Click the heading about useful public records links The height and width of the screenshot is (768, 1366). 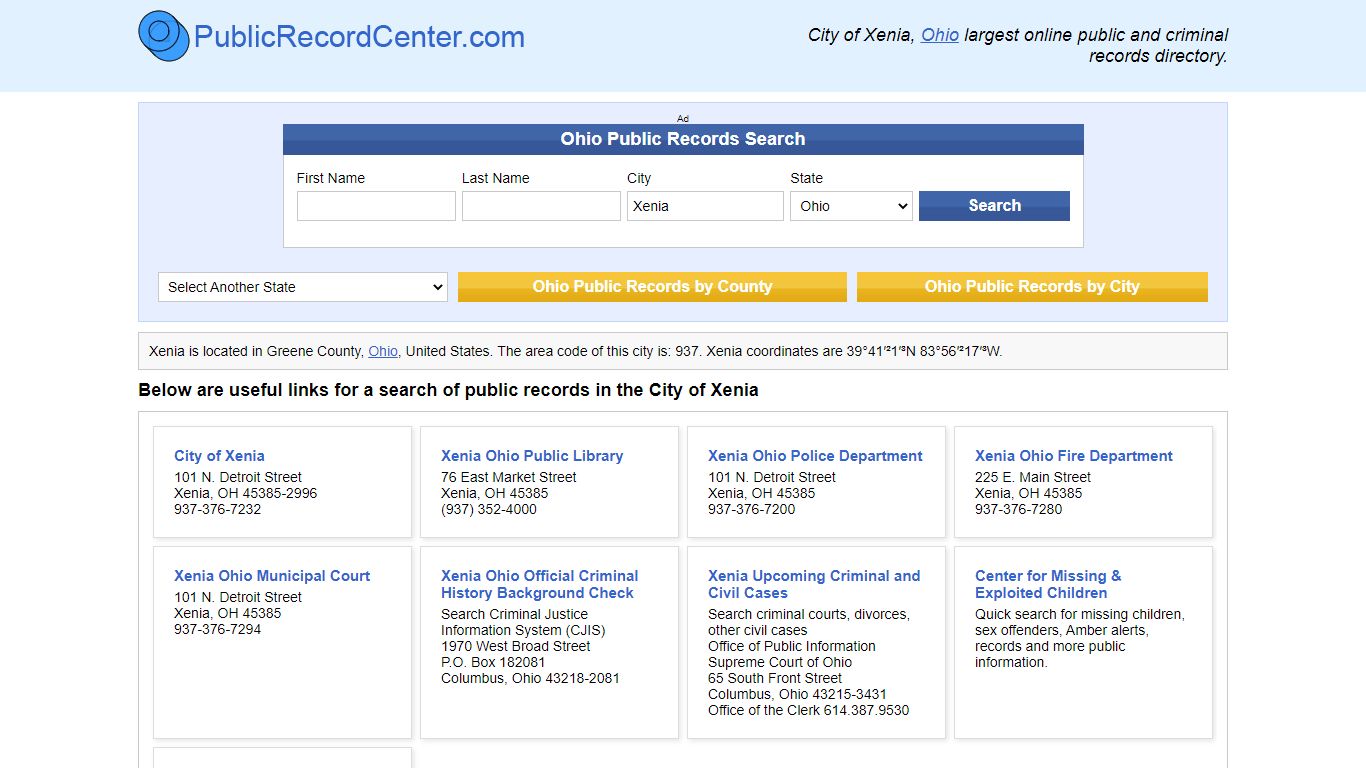click(448, 390)
